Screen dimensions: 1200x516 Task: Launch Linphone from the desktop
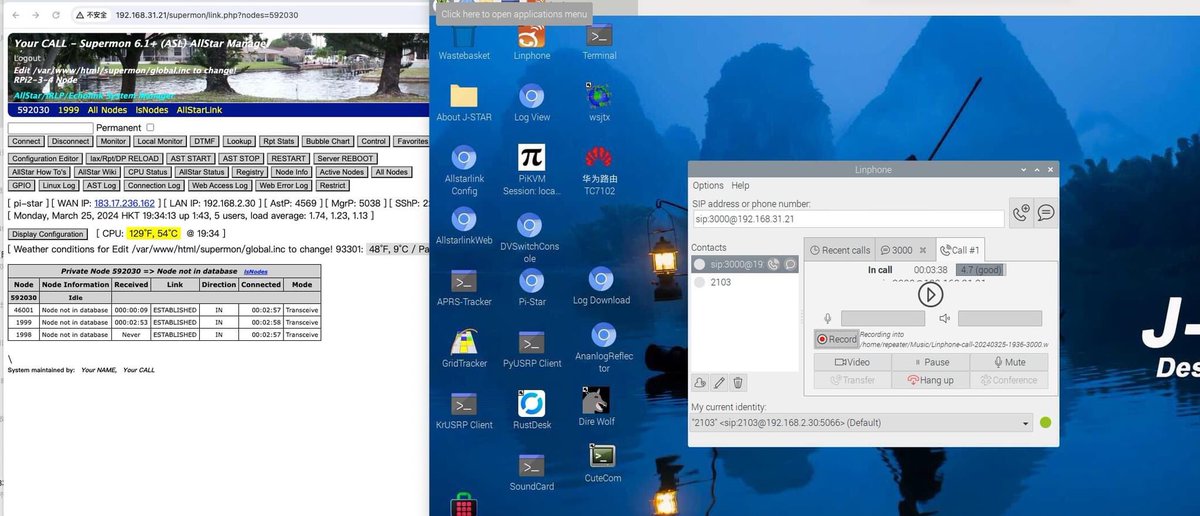(x=531, y=41)
